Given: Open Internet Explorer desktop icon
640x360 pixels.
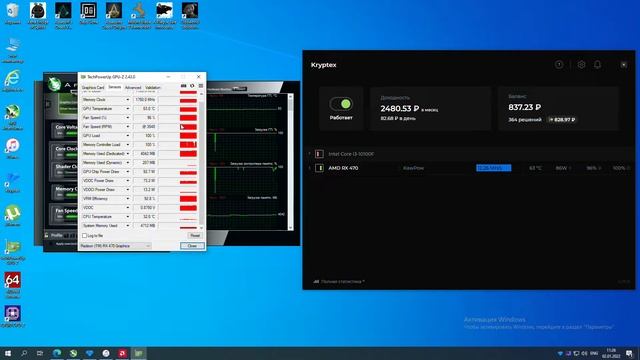Looking at the screenshot, I should (x=13, y=80).
